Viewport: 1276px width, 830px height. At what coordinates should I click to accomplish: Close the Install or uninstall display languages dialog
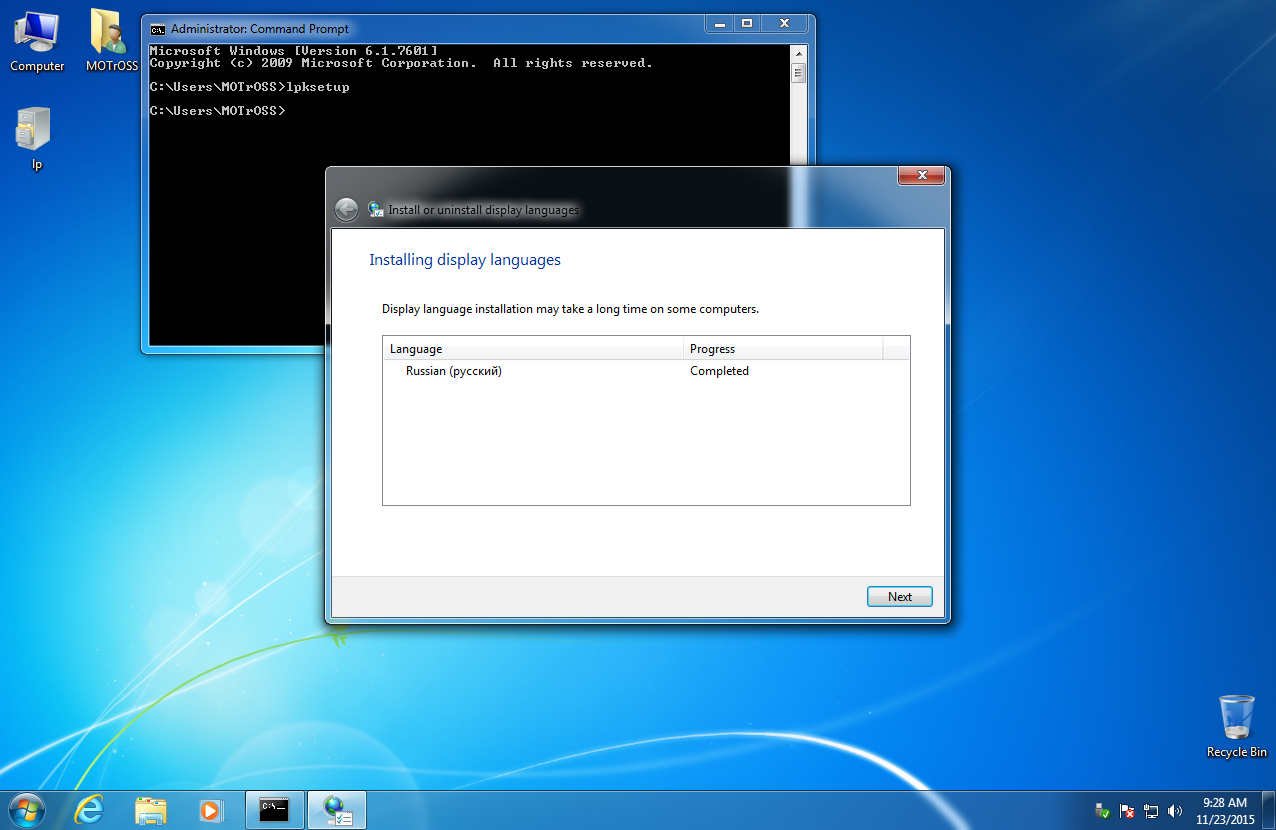click(921, 176)
